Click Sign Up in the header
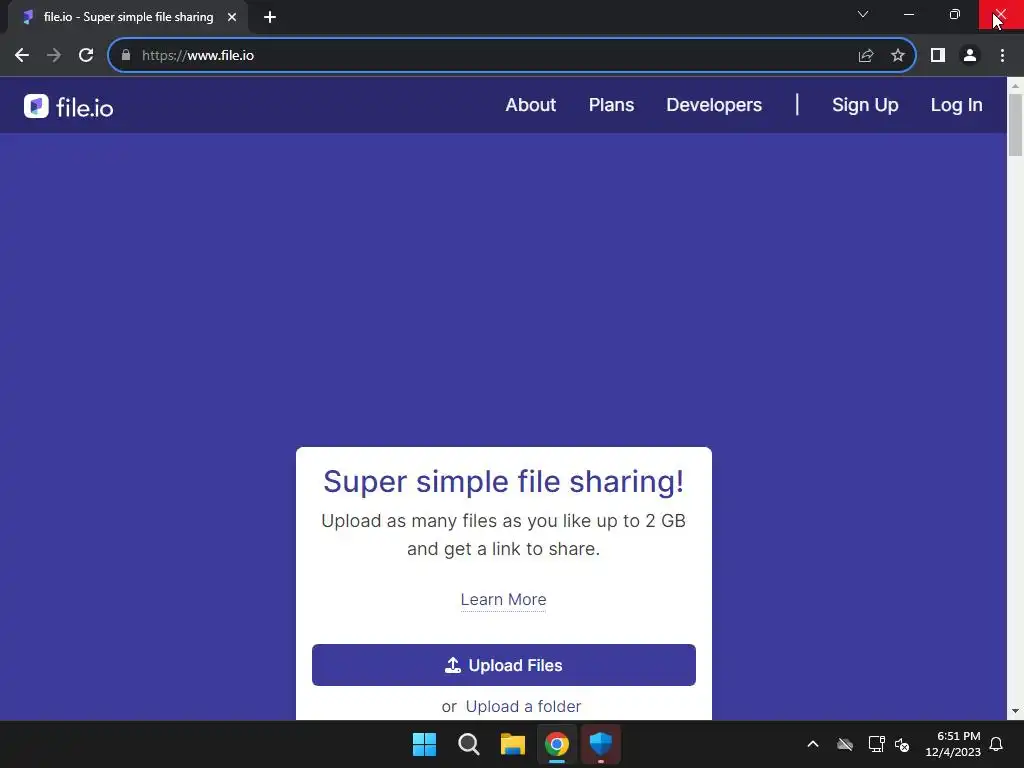 point(865,105)
